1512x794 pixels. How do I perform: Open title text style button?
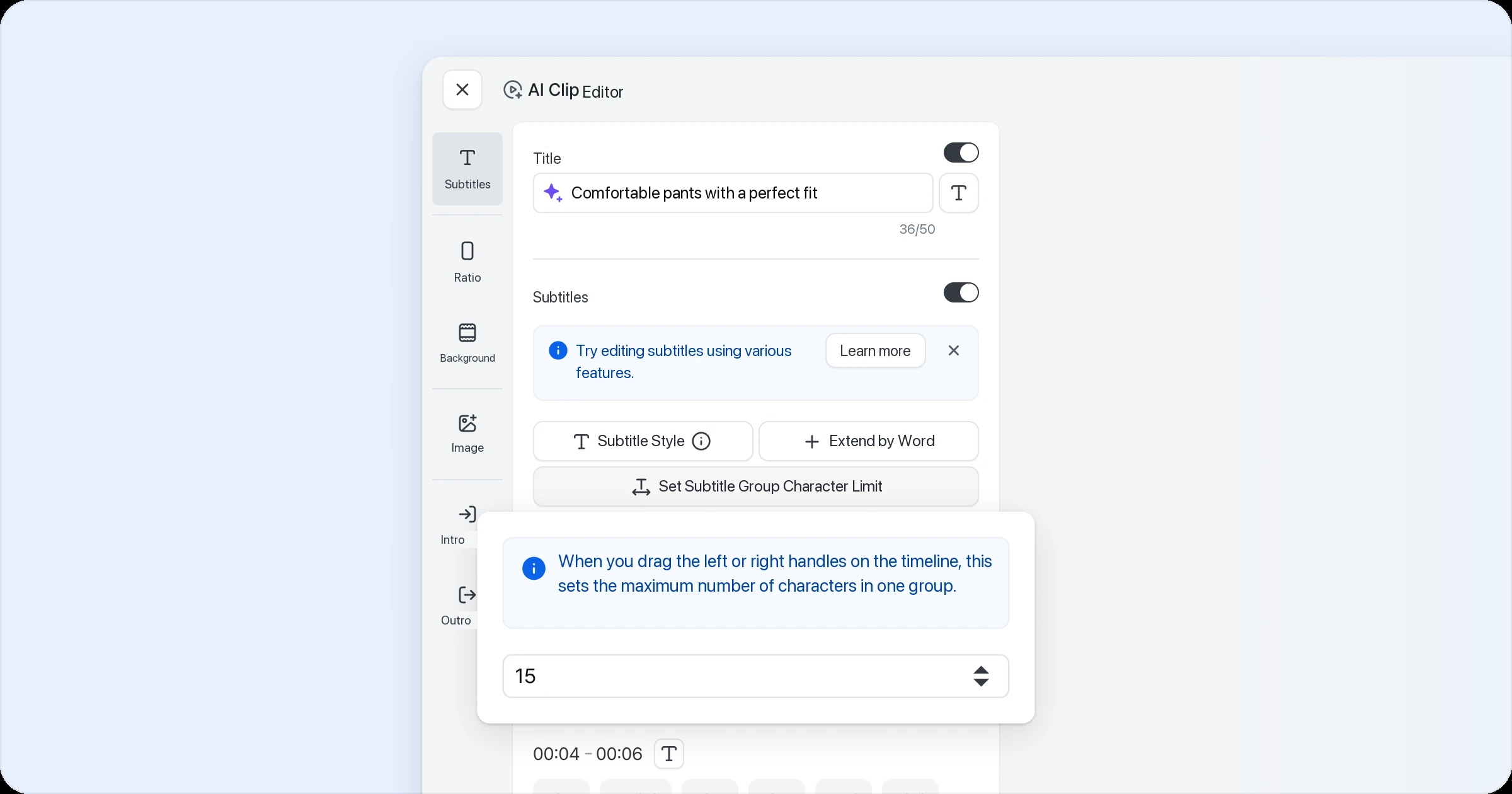[958, 193]
